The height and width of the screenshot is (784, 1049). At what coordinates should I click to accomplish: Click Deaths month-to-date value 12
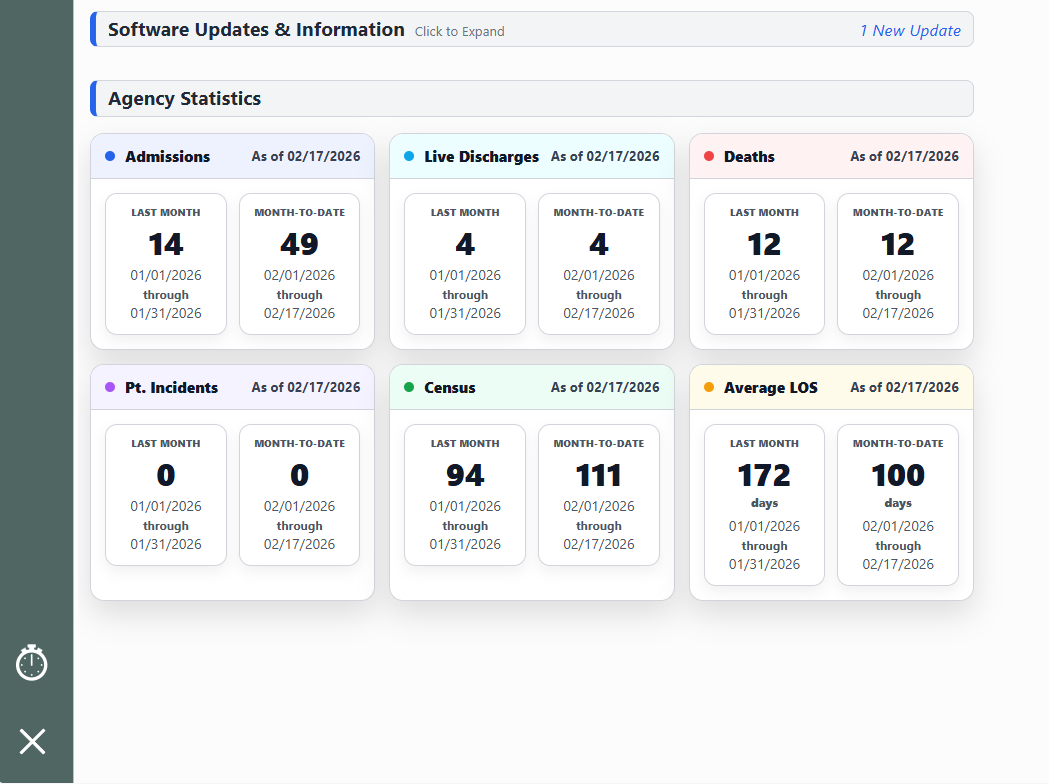[898, 244]
